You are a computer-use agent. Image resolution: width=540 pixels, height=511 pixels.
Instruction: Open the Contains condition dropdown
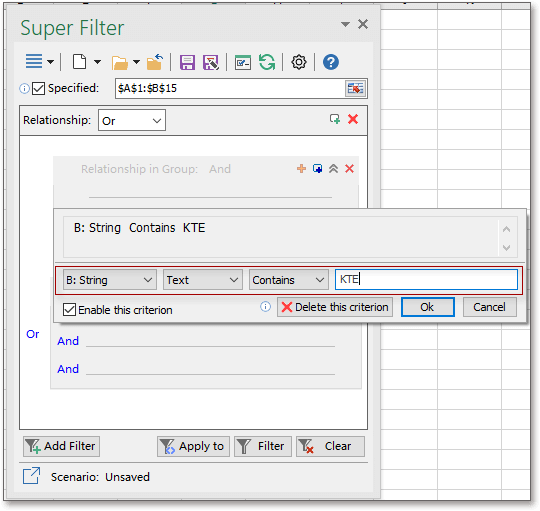pyautogui.click(x=289, y=280)
